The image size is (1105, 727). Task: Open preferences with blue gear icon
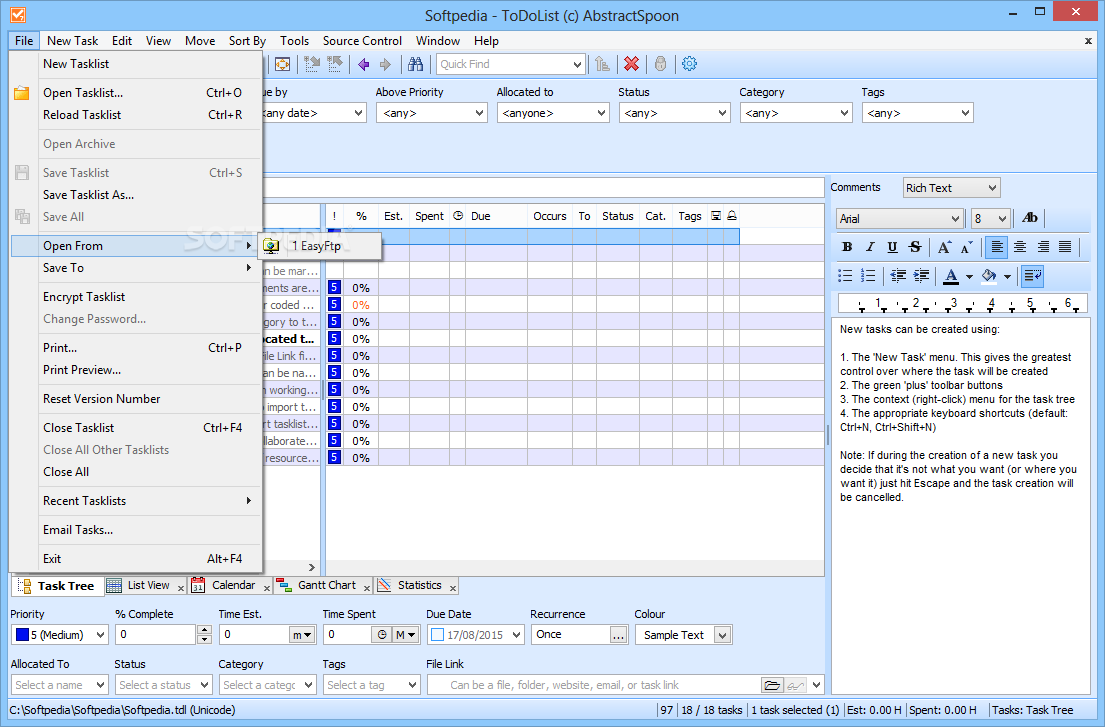689,64
